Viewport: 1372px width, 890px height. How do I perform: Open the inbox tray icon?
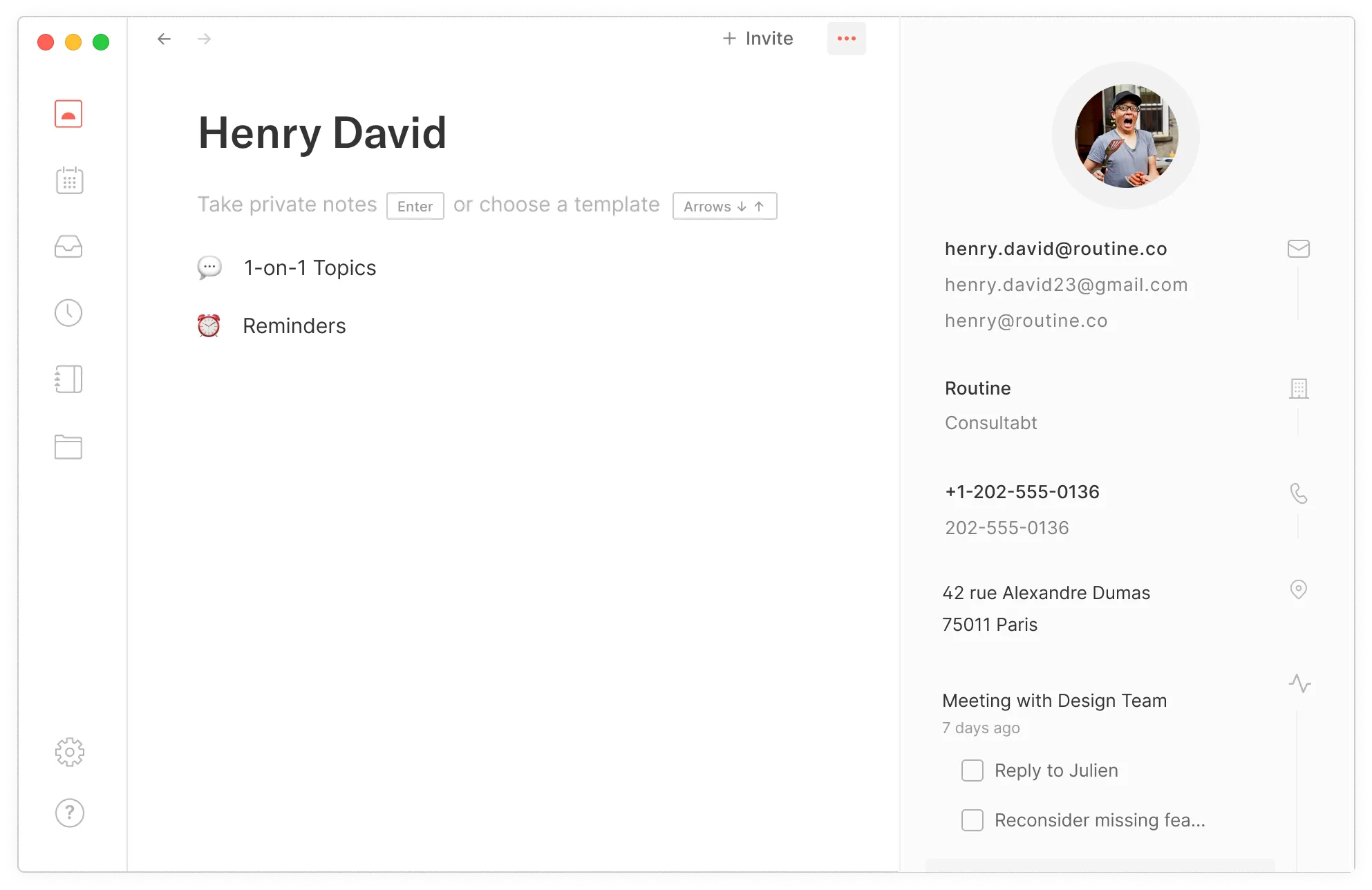pyautogui.click(x=68, y=247)
